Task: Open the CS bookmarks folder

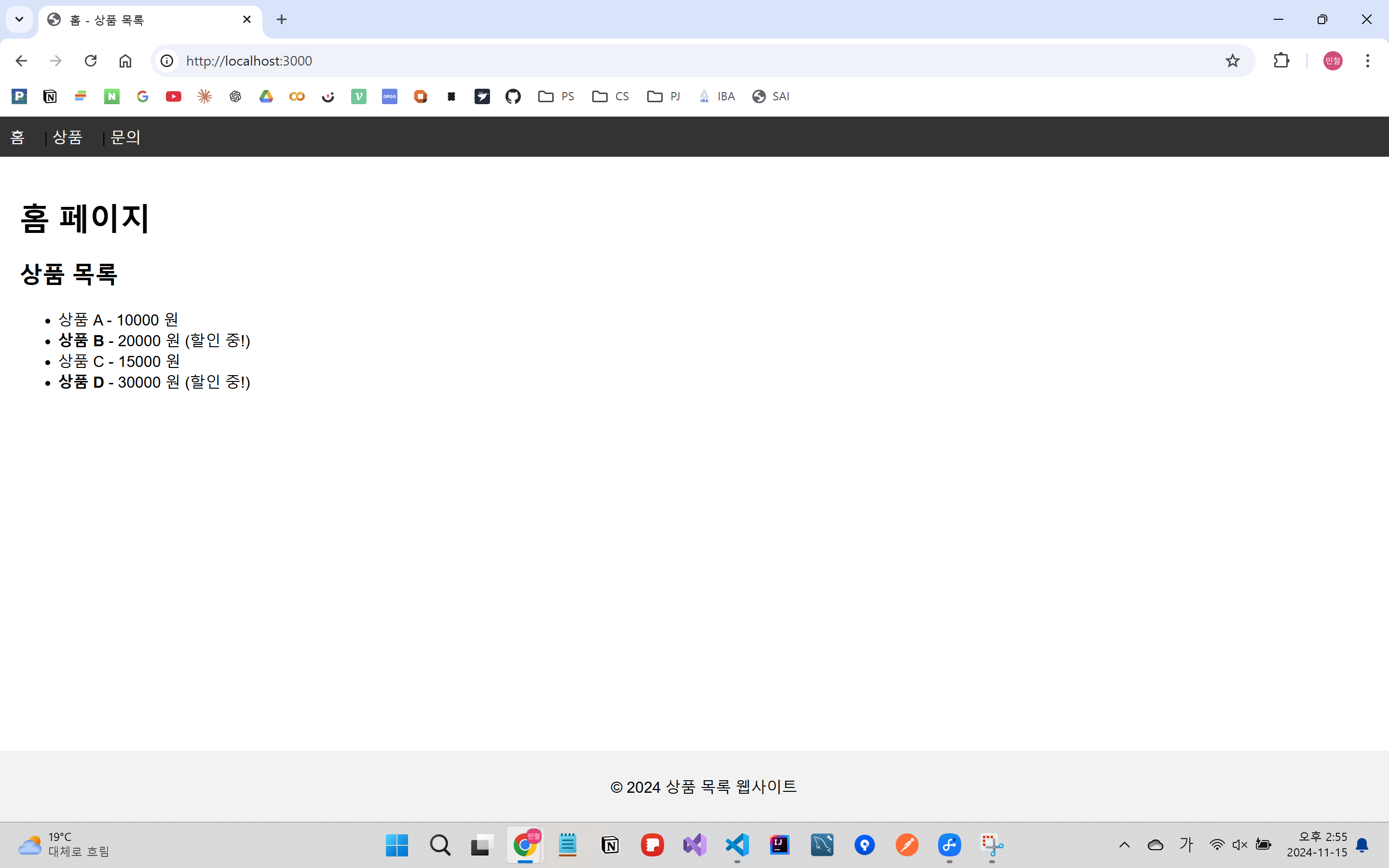Action: pyautogui.click(x=610, y=96)
